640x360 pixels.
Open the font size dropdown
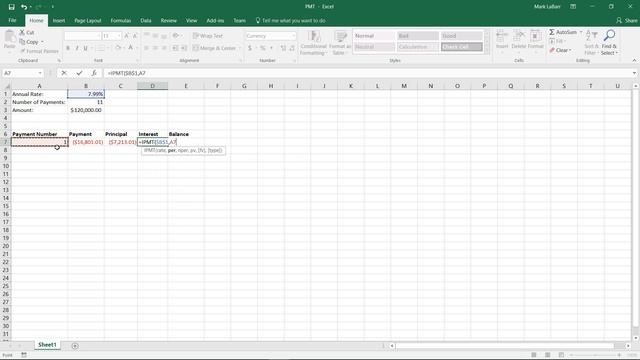point(119,36)
